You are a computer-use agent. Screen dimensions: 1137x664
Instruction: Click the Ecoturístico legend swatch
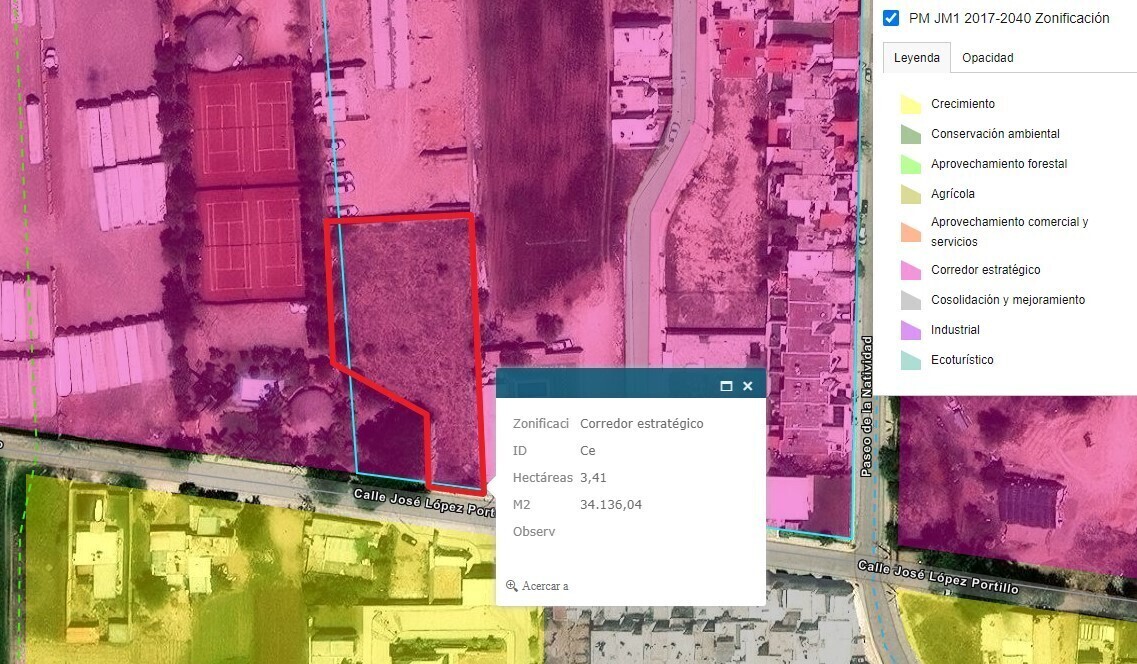(910, 360)
